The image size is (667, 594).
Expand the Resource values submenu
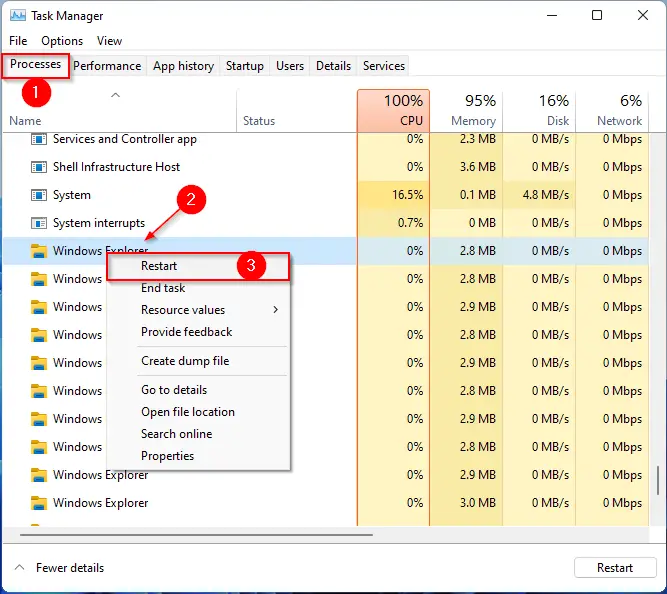(198, 310)
